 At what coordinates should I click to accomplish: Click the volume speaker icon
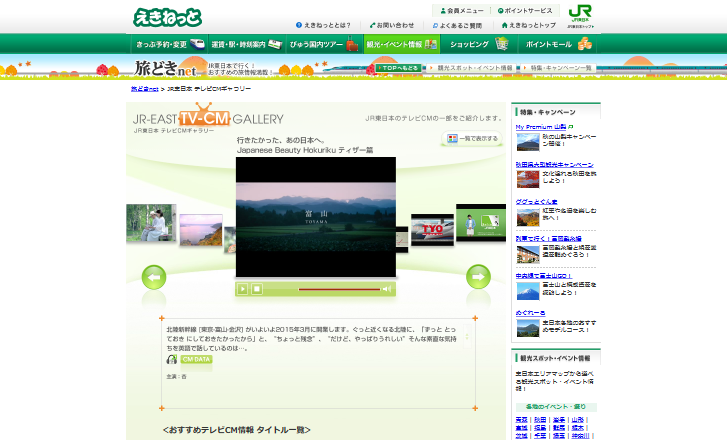(x=386, y=289)
